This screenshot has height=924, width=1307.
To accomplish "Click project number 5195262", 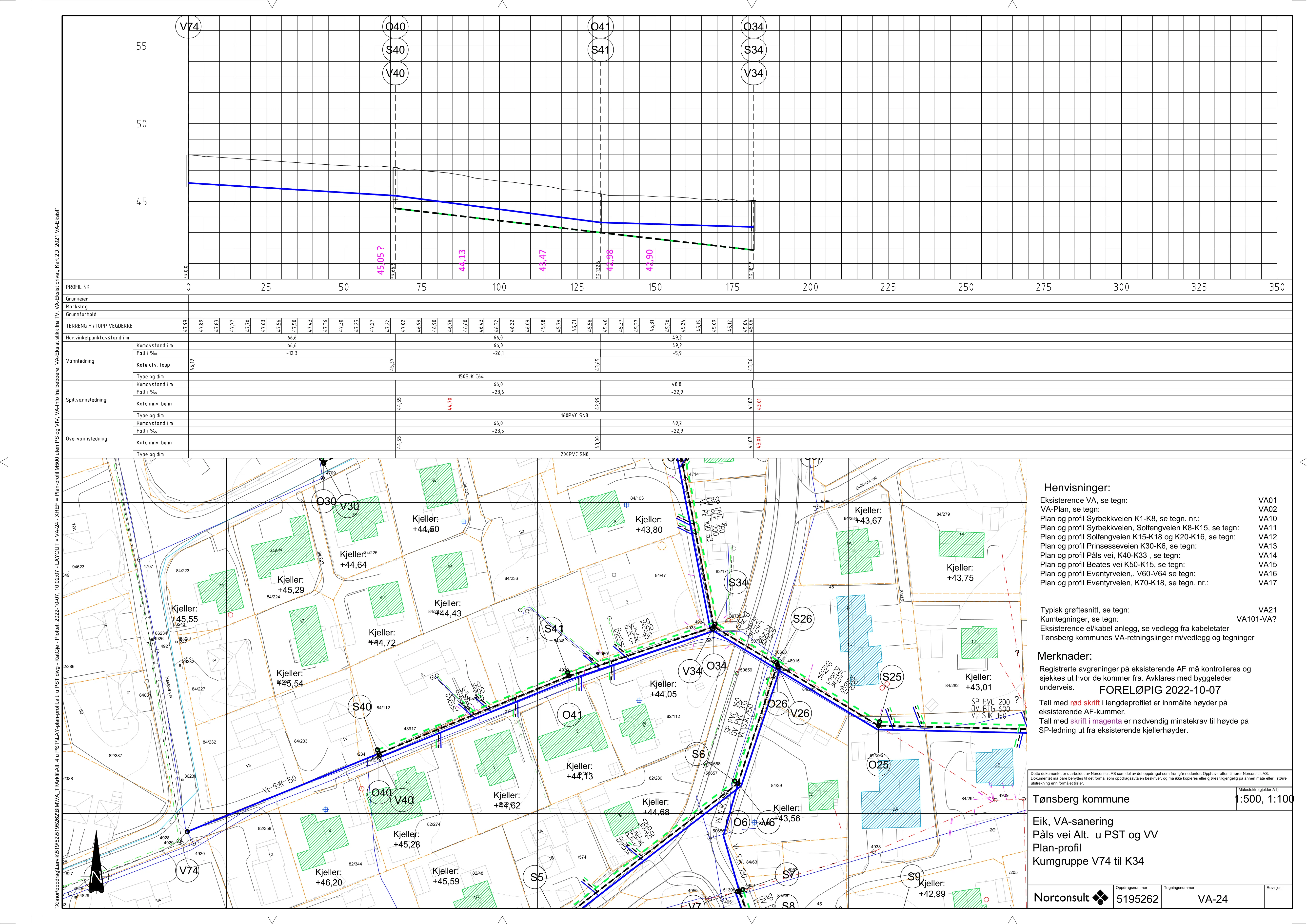I will click(x=1137, y=900).
